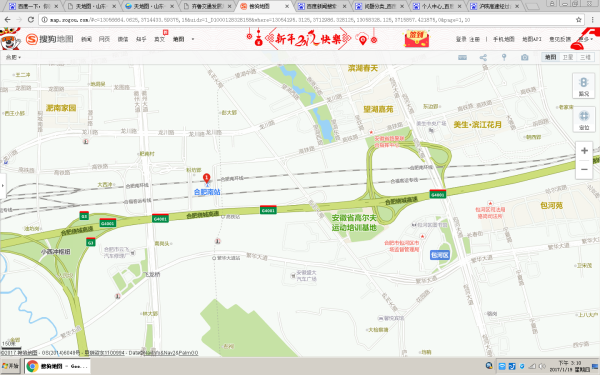This screenshot has height=375, width=600.
Task: Go back with browser back arrow
Action: tap(7, 20)
